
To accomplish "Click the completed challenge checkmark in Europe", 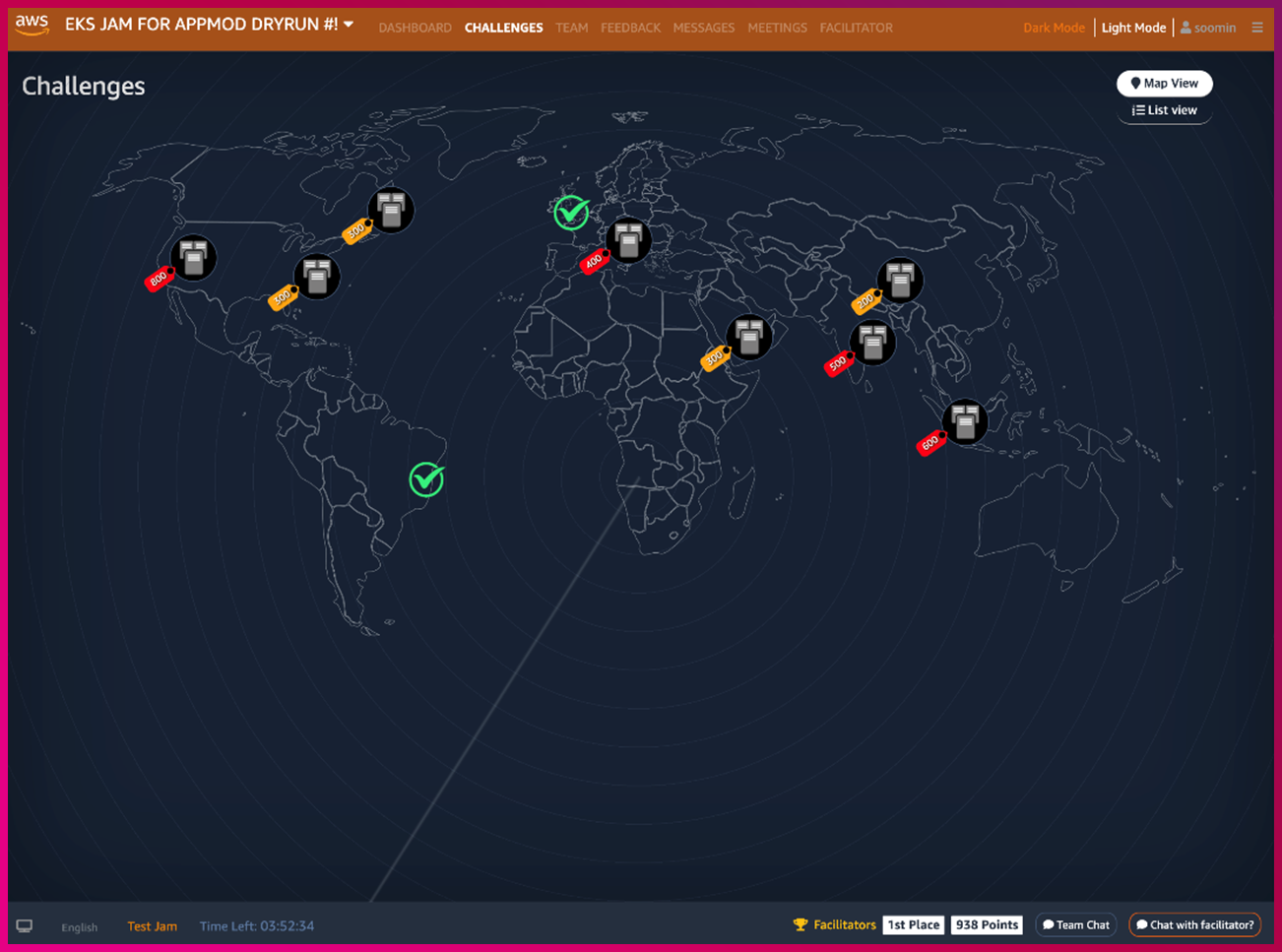I will [571, 213].
